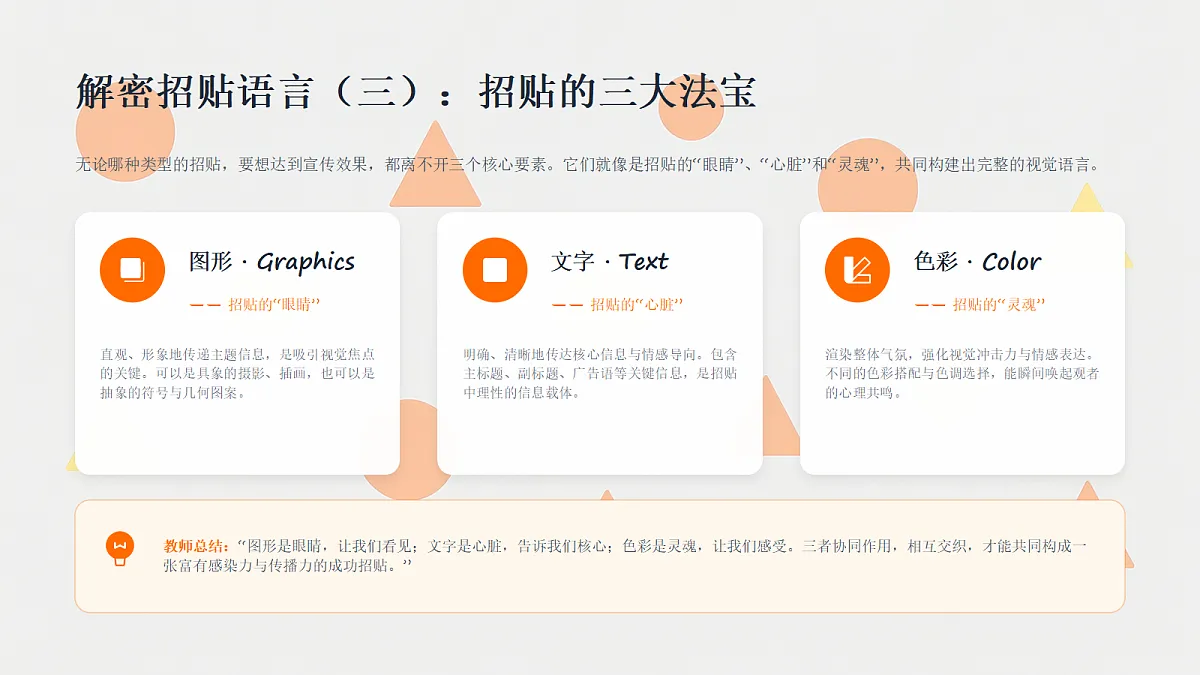Click the orange Graphics layers icon

pos(132,270)
